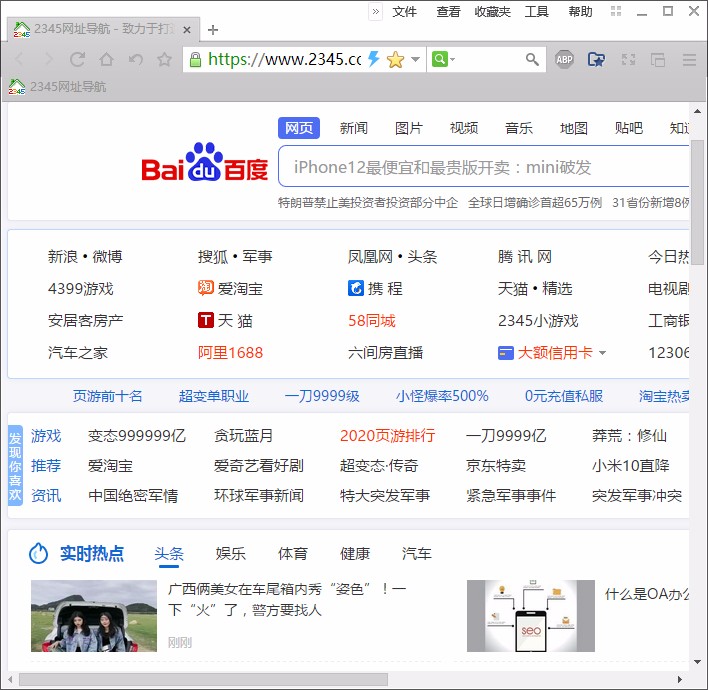
Task: Click the fullscreen screenshot icon
Action: point(629,59)
